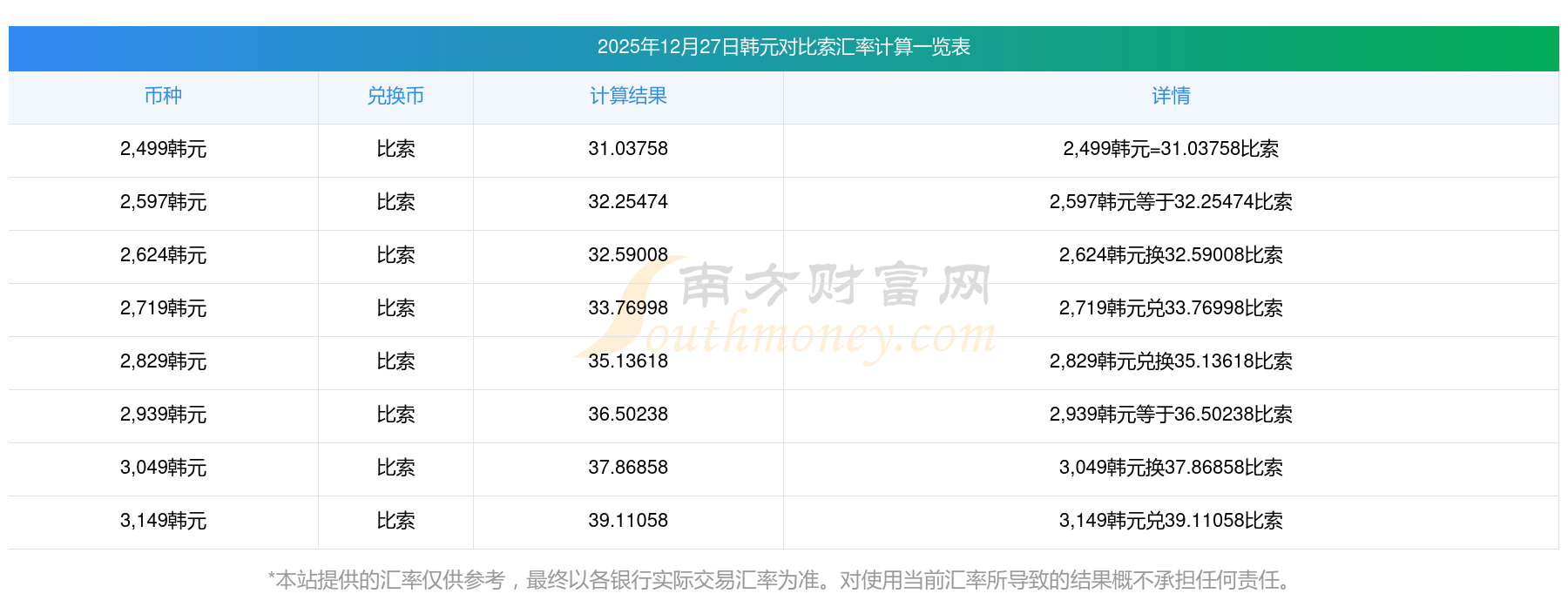Click 比索 in the 2,499韩元 row
Screen dimensions: 1568x607
pyautogui.click(x=395, y=149)
